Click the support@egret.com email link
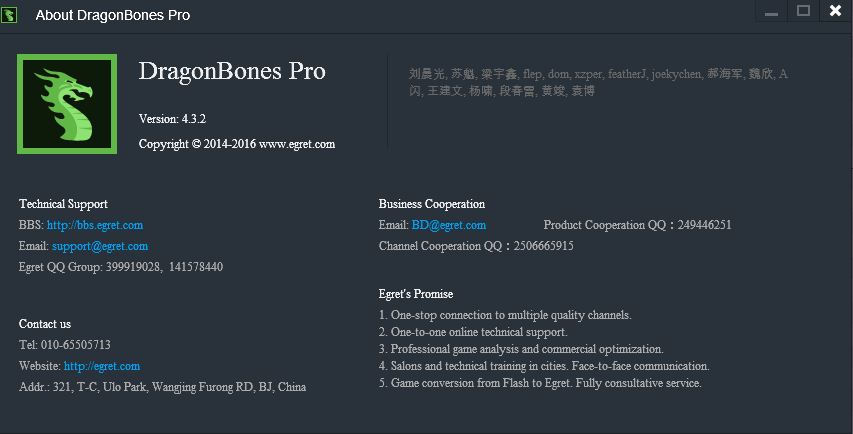The height and width of the screenshot is (434, 853). pos(100,246)
